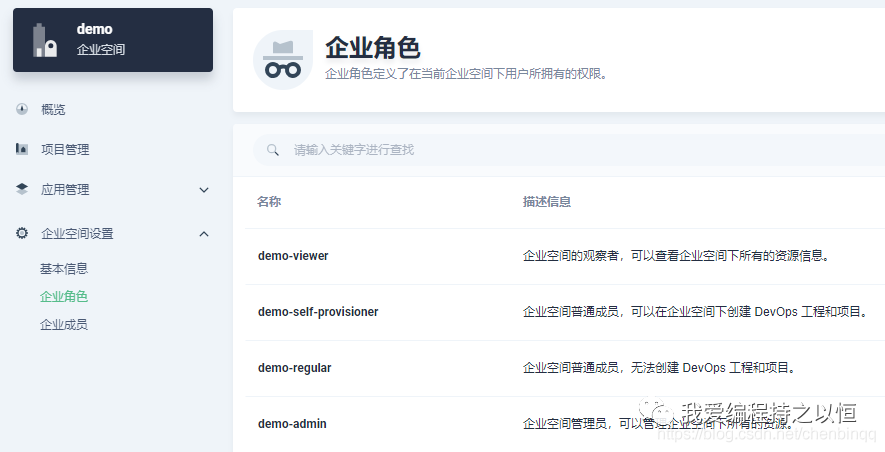Screen dimensions: 885x452
Task: Open the demo-regular role
Action: pyautogui.click(x=295, y=368)
